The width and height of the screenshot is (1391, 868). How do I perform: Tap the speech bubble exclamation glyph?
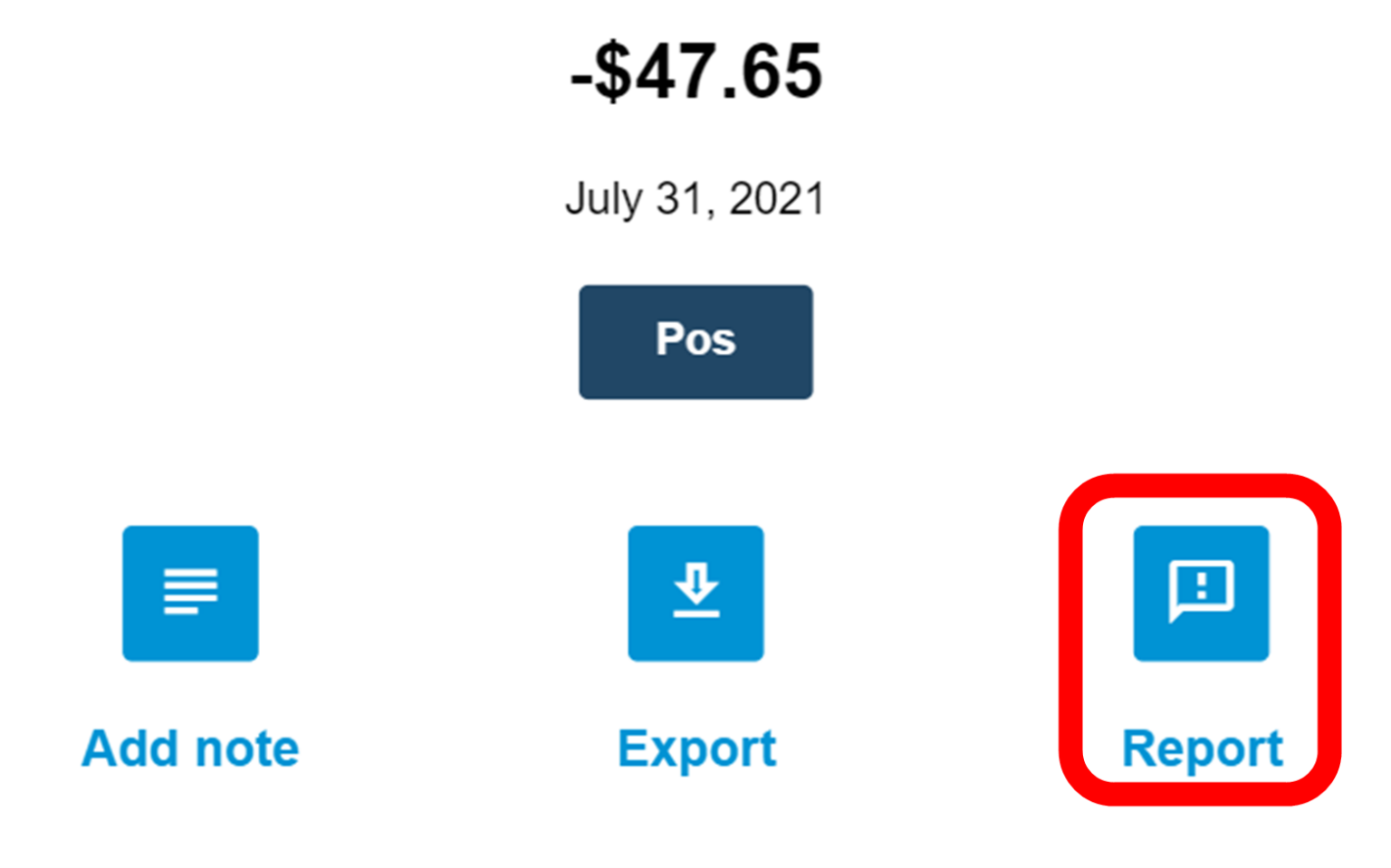tap(1201, 591)
